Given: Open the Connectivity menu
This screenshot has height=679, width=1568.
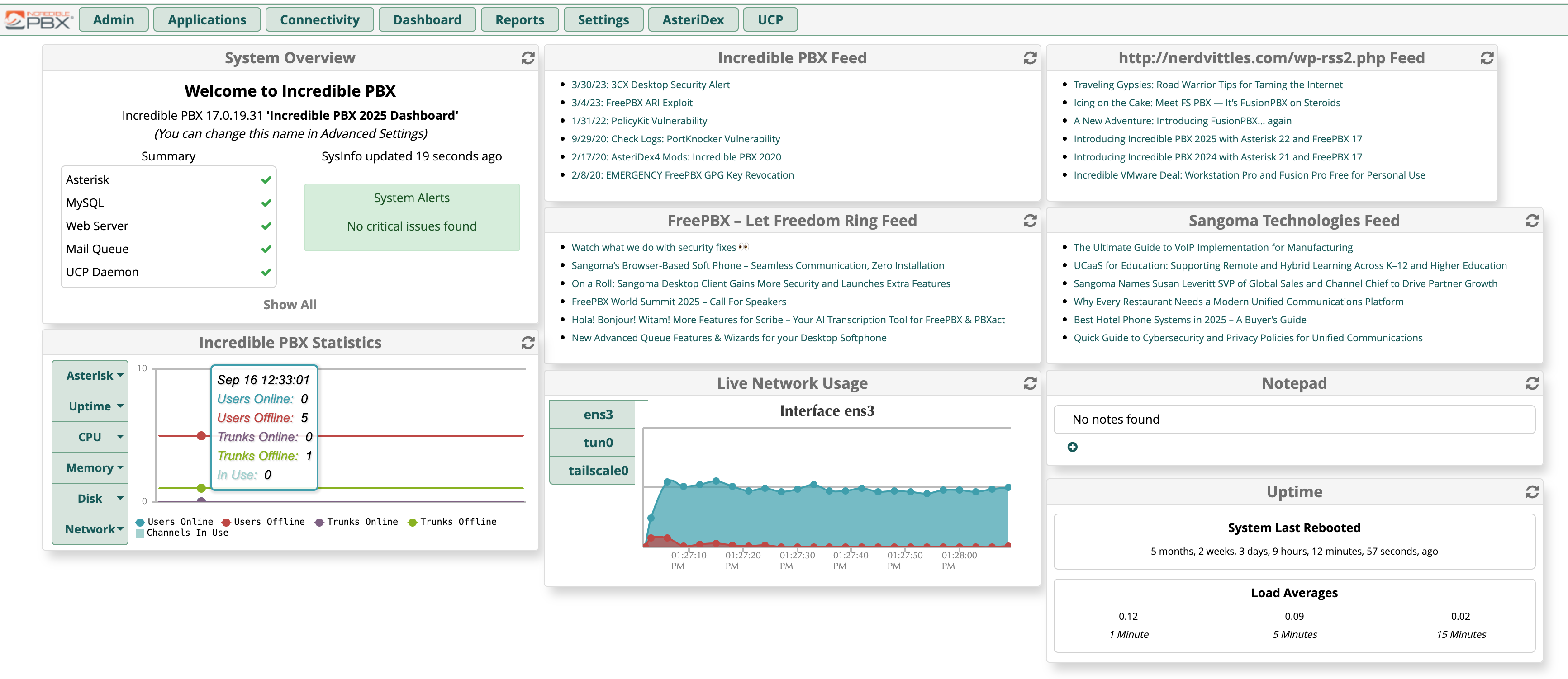Looking at the screenshot, I should click(x=319, y=20).
